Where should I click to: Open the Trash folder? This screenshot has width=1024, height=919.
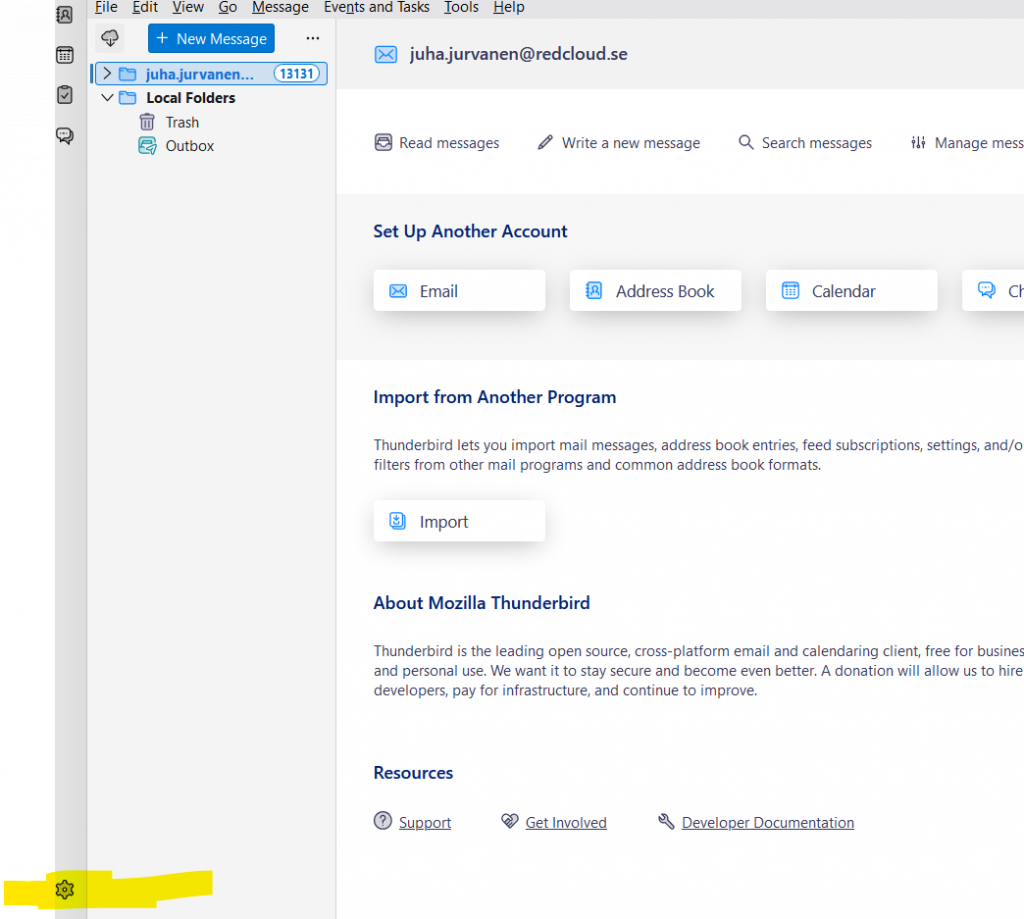(x=181, y=121)
